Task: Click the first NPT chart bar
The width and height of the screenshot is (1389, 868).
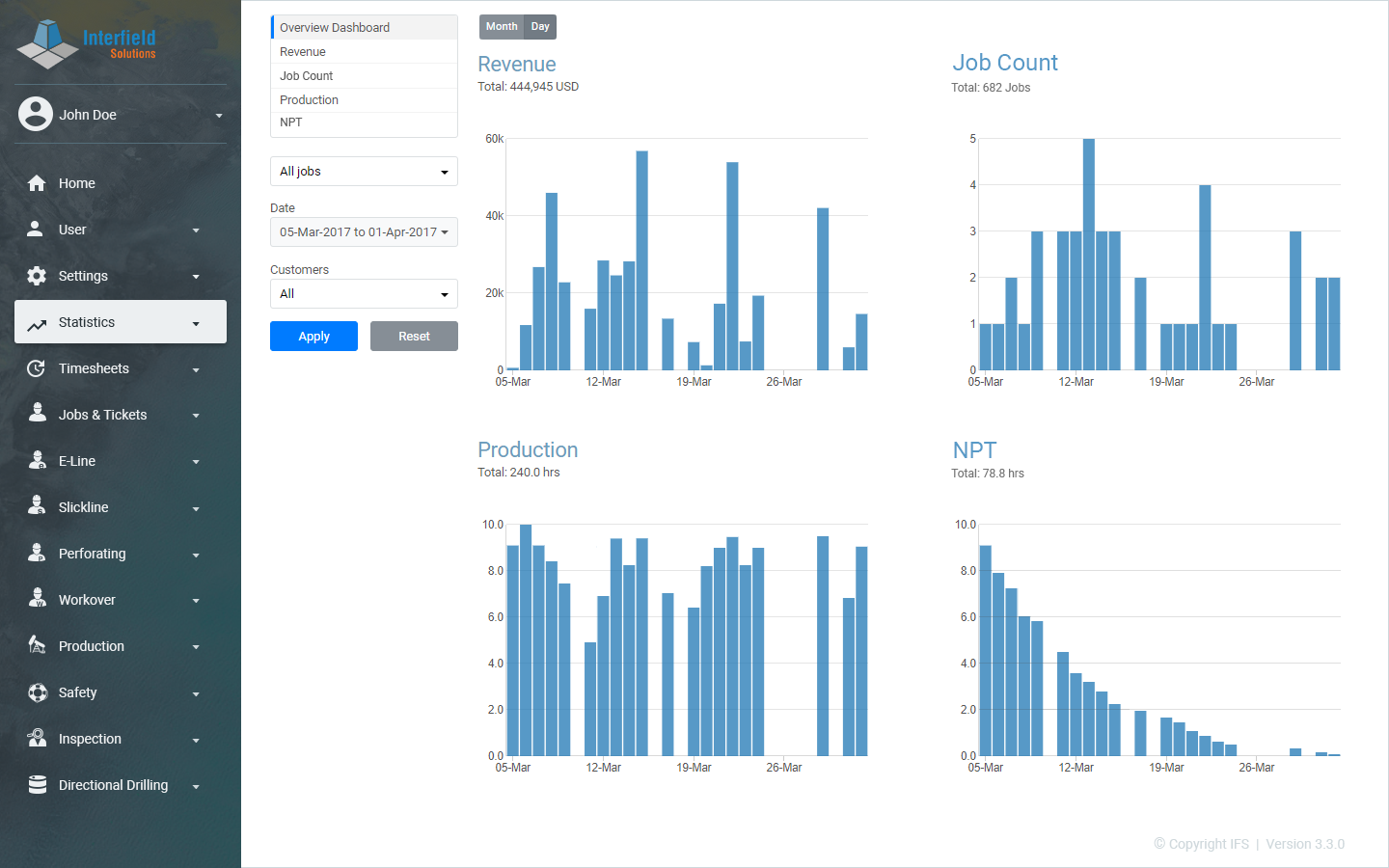Action: [x=986, y=651]
